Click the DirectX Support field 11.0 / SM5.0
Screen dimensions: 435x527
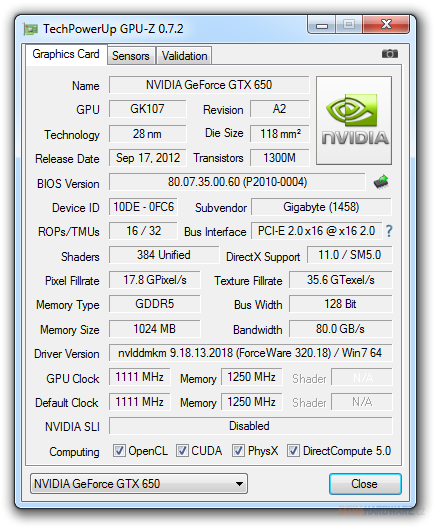tap(350, 255)
